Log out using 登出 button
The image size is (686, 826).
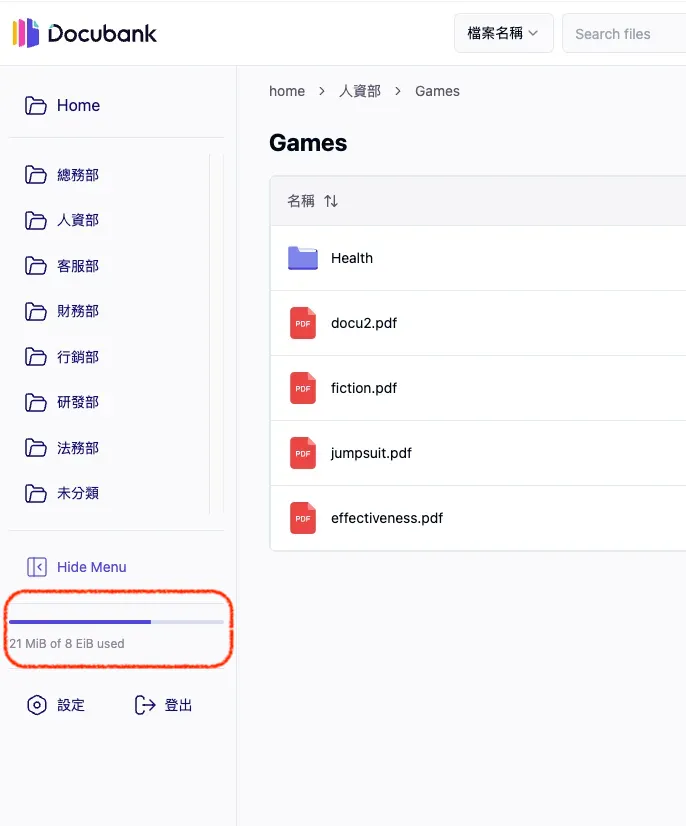click(x=163, y=705)
